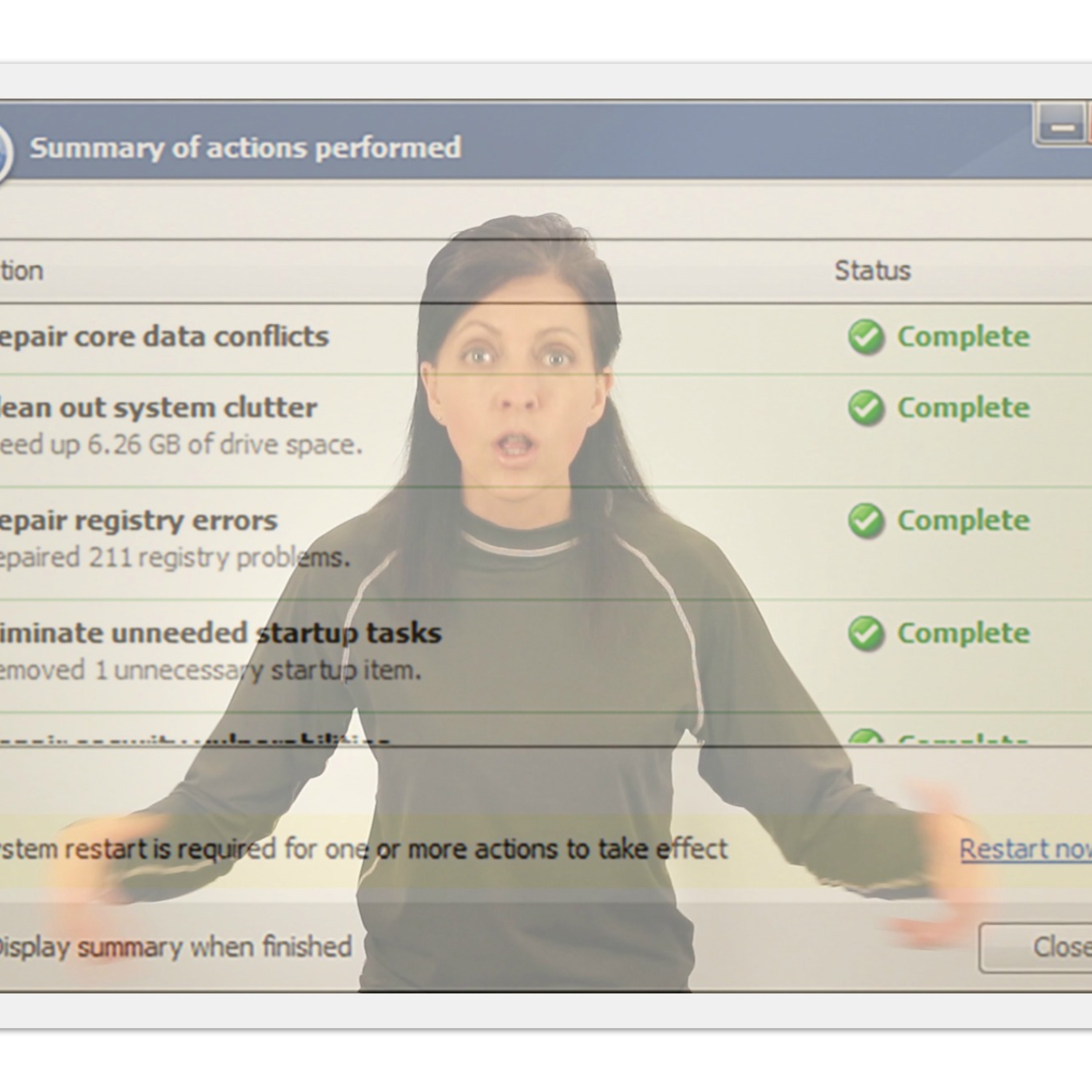Image resolution: width=1092 pixels, height=1092 pixels.
Task: Click the yellow system restart required notice
Action: (362, 849)
